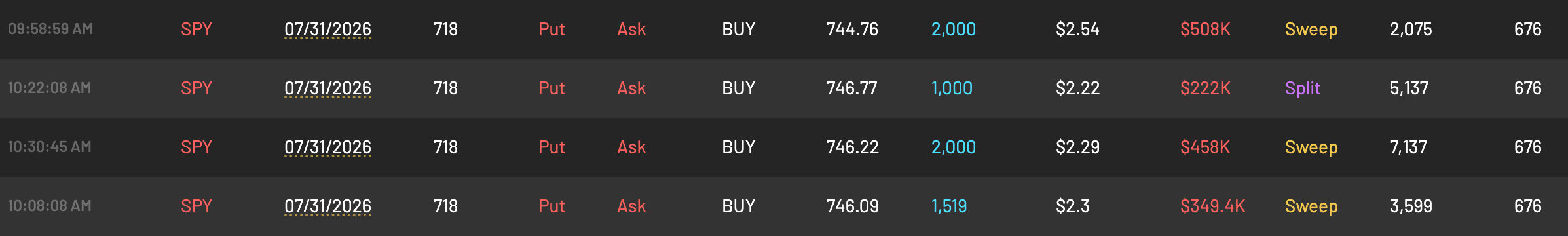The height and width of the screenshot is (236, 1568).
Task: Select the $349.4K premium value
Action: pos(1212,206)
